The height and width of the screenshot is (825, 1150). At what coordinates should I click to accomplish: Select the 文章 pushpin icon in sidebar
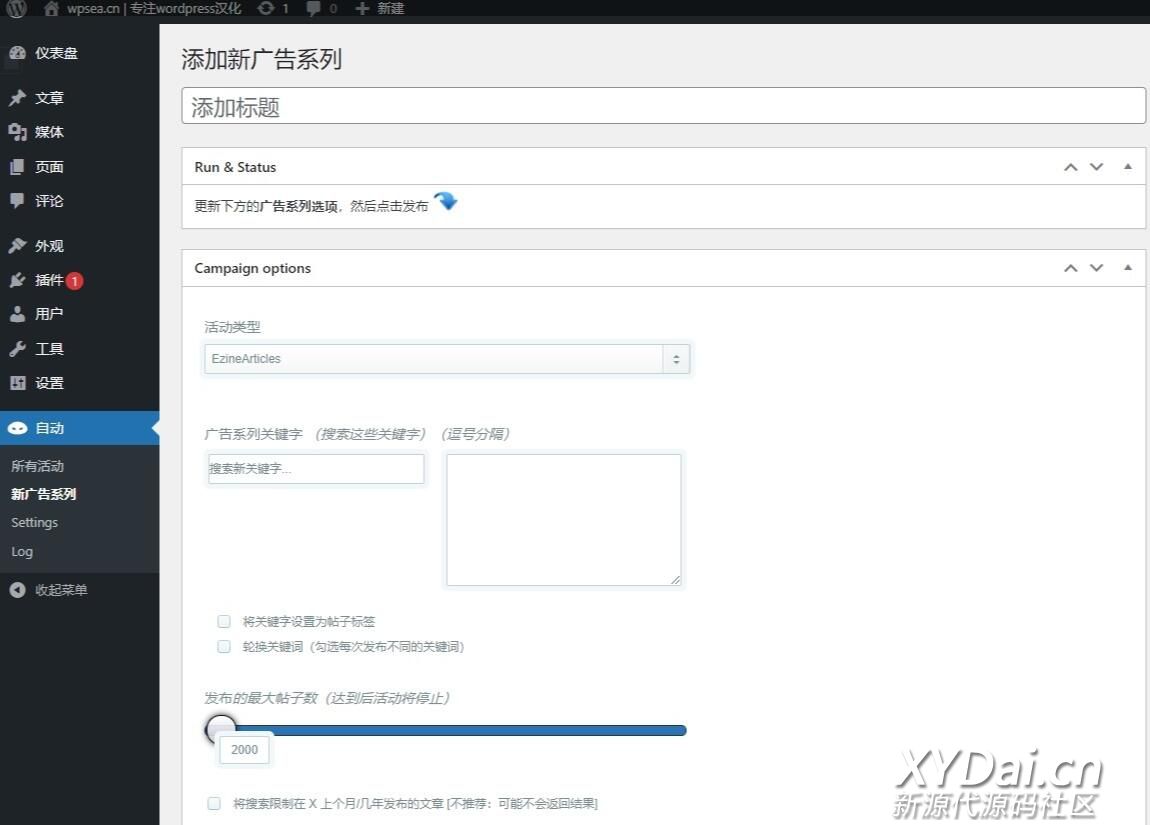[18, 97]
